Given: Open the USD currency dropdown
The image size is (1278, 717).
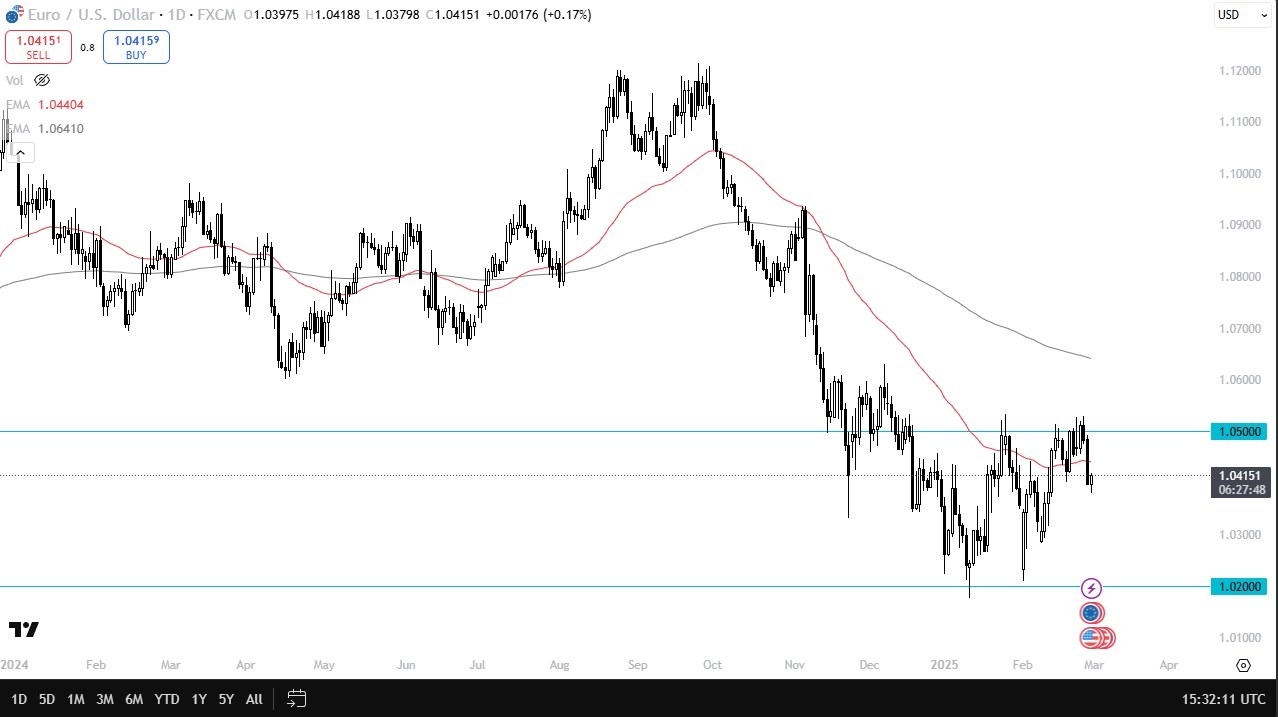Looking at the screenshot, I should 1241,15.
